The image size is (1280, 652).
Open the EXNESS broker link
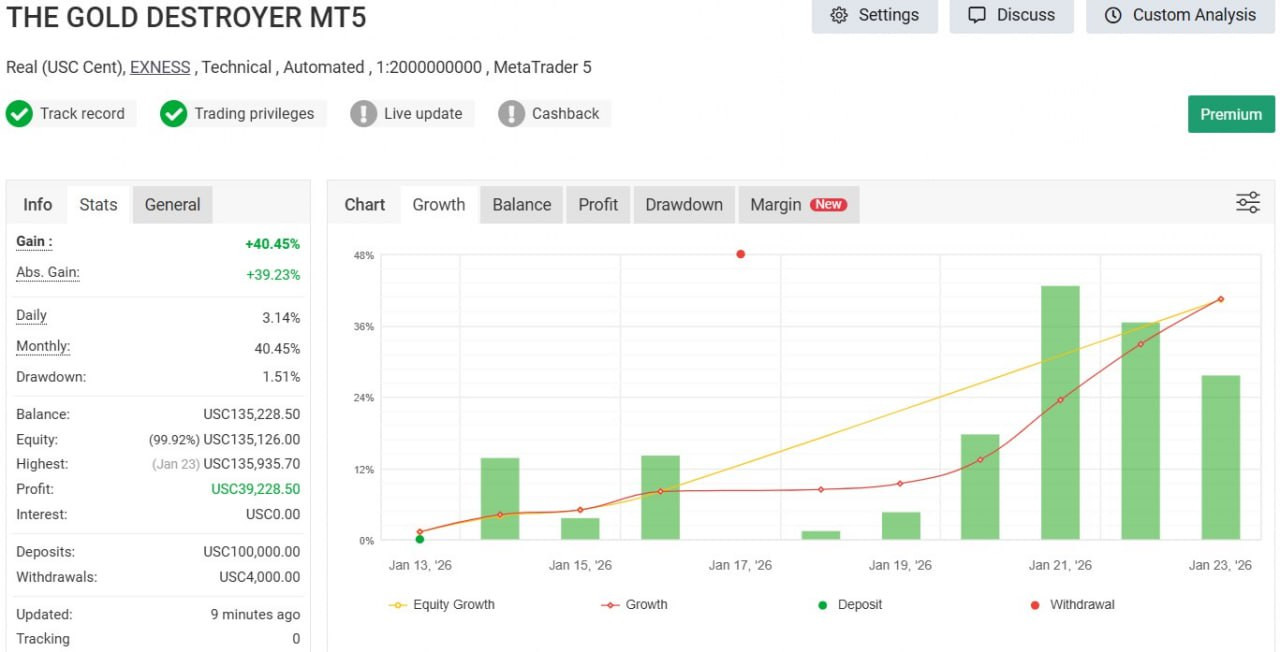tap(160, 67)
